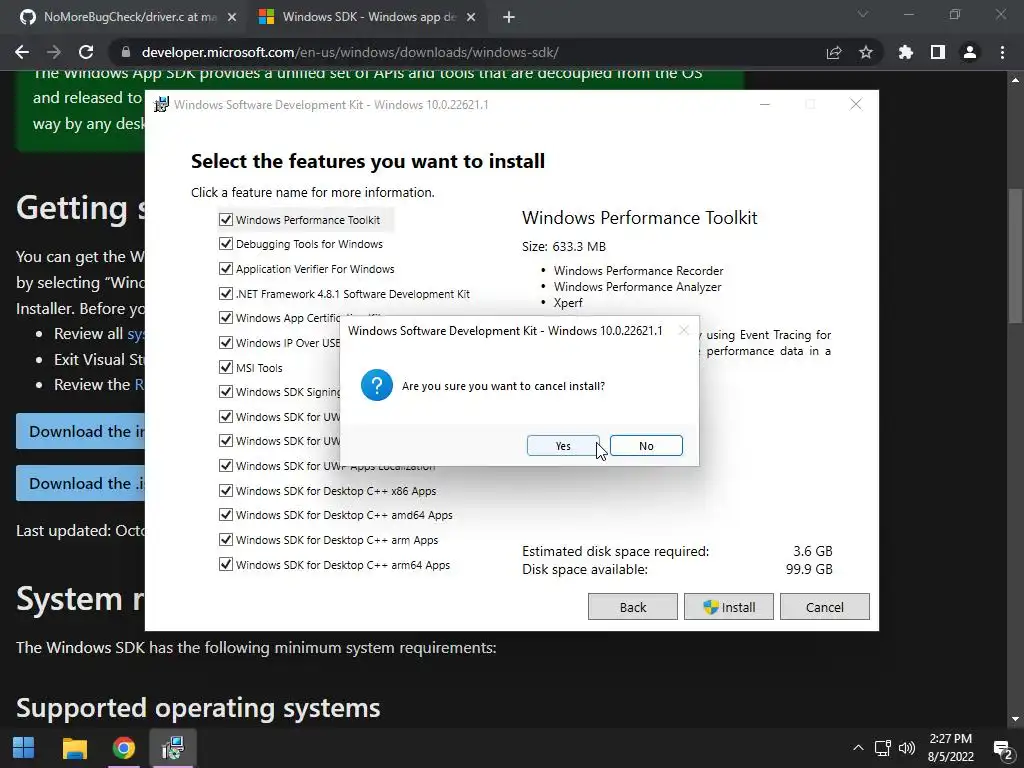
Task: Click Download the .iso button on webpage
Action: (x=80, y=483)
